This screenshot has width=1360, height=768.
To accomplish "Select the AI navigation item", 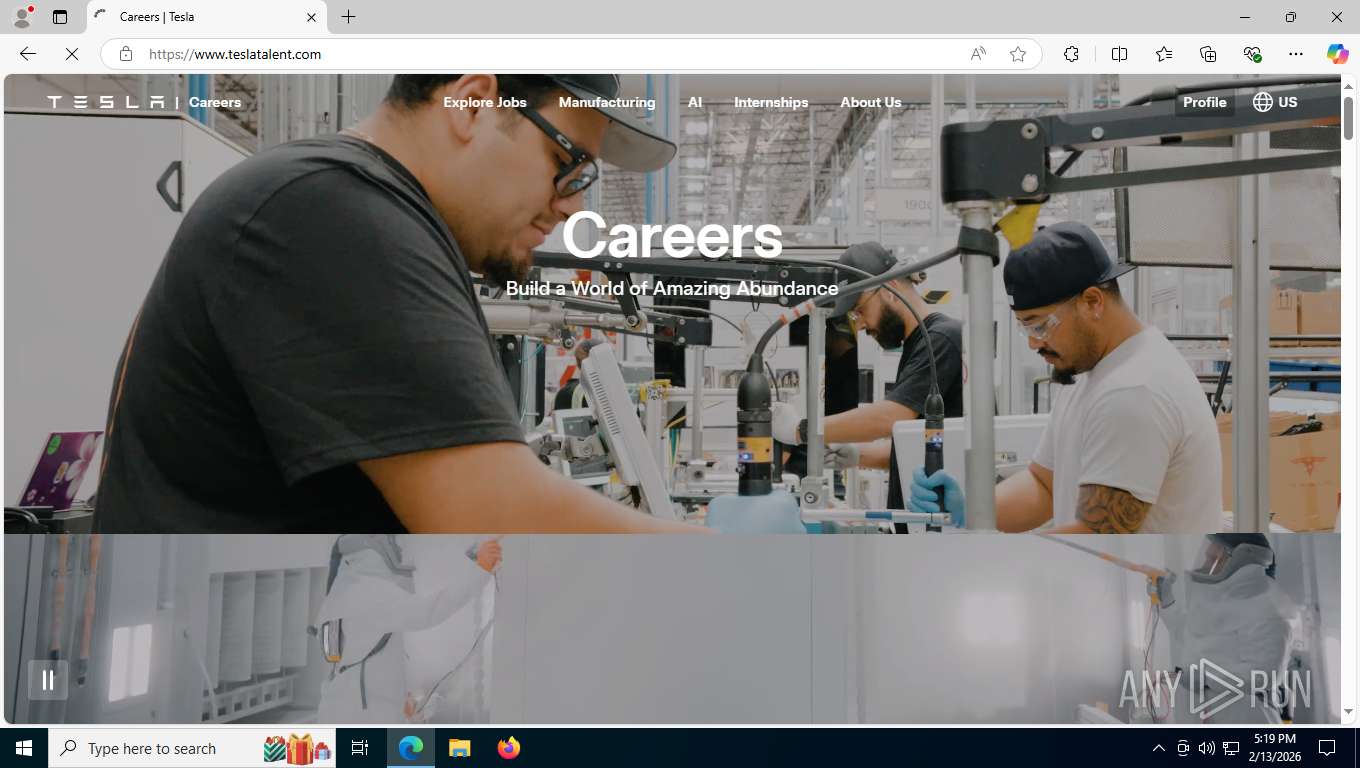I will 695,102.
